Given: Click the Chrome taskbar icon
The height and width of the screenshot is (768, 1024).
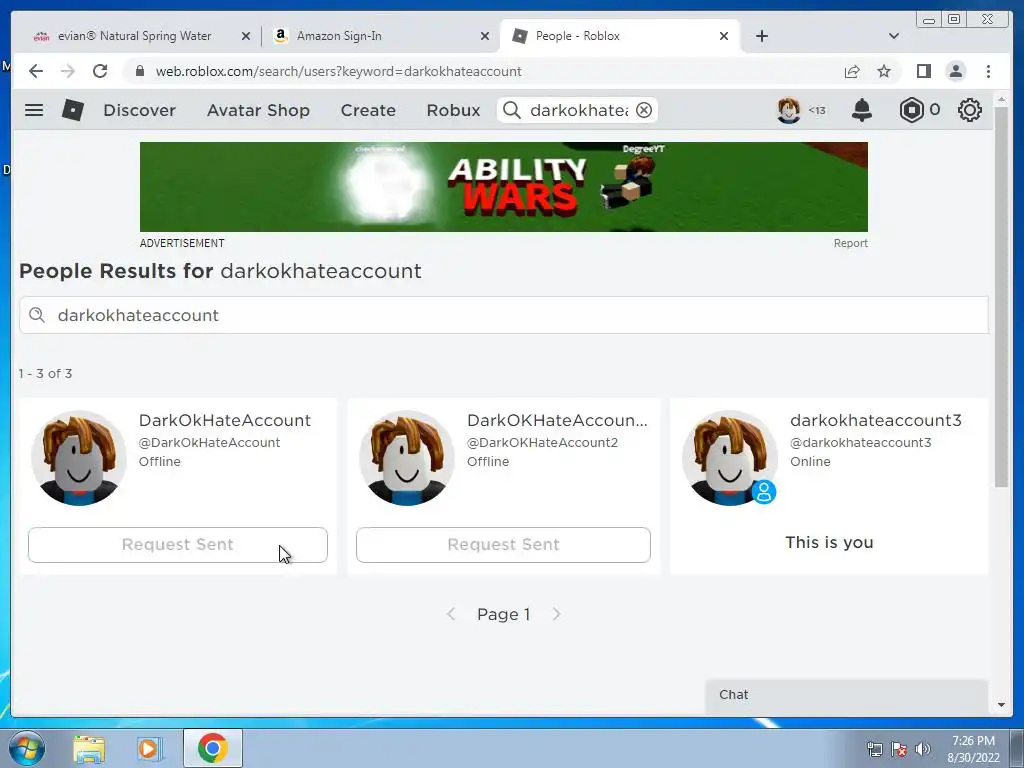Looking at the screenshot, I should point(213,748).
